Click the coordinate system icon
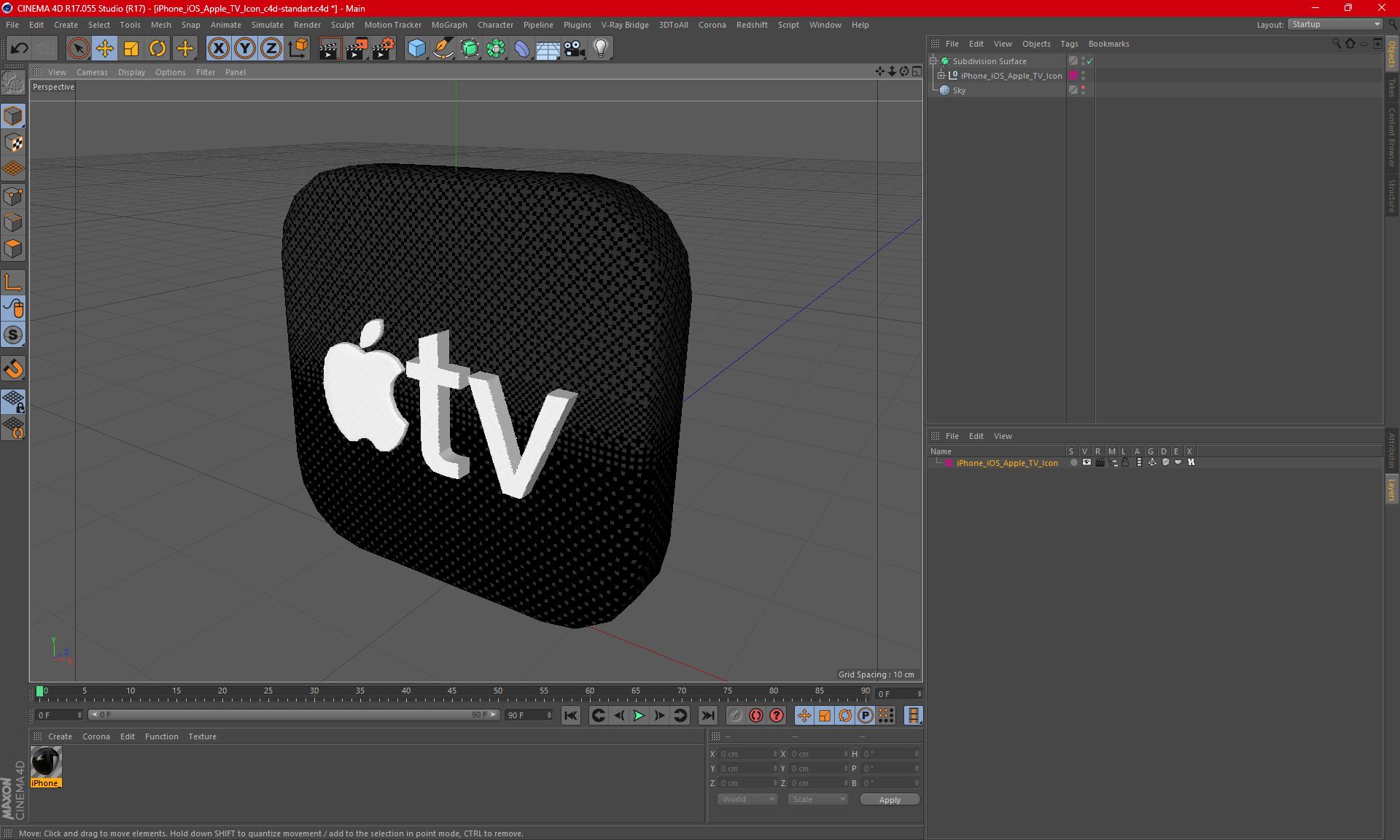The image size is (1400, 840). point(297,48)
